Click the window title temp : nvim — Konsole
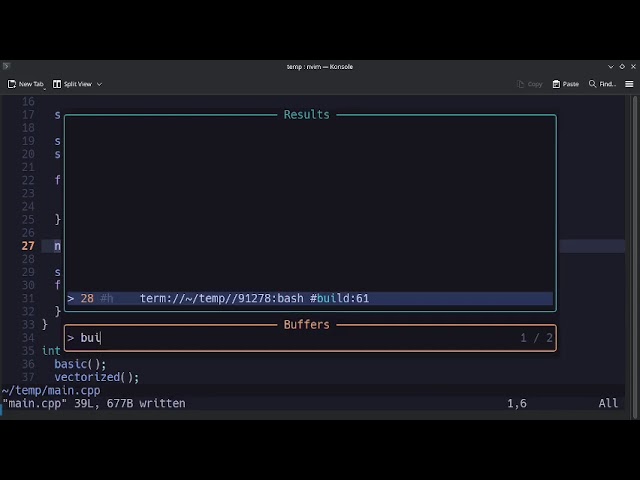This screenshot has height=480, width=640. click(320, 67)
